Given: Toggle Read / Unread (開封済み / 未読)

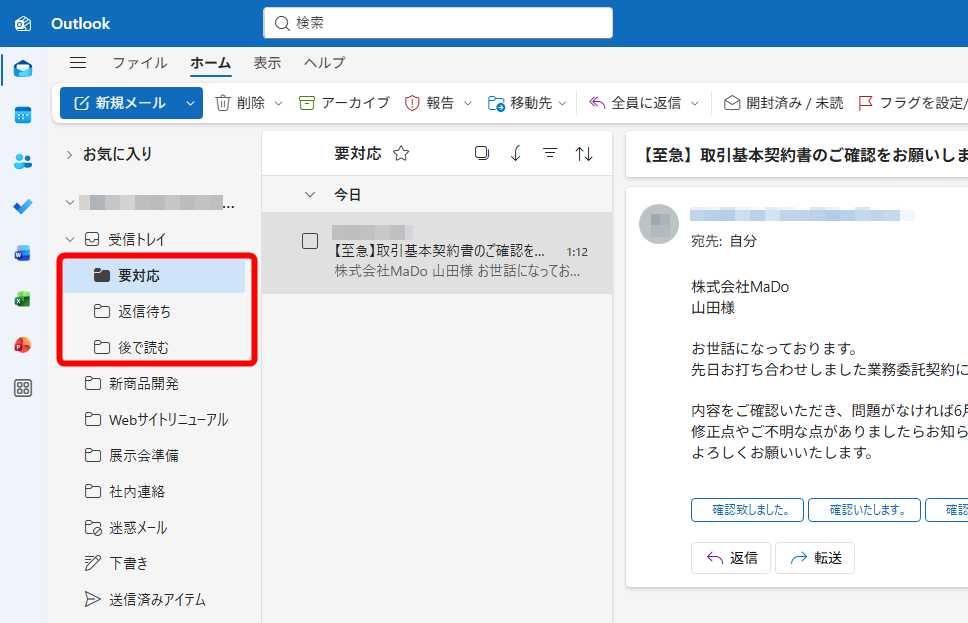Looking at the screenshot, I should 783,102.
